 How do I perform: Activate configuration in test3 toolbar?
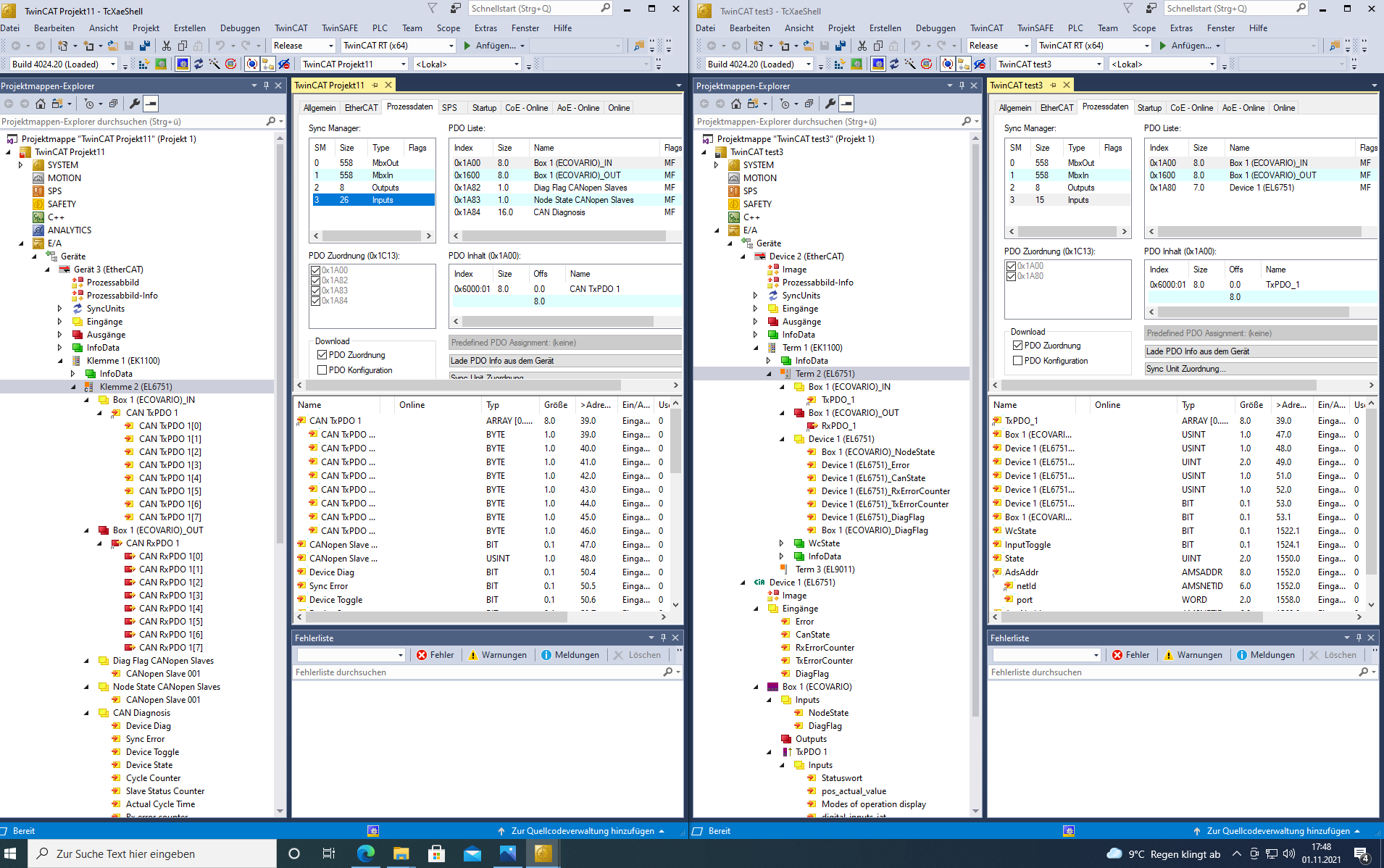click(839, 64)
